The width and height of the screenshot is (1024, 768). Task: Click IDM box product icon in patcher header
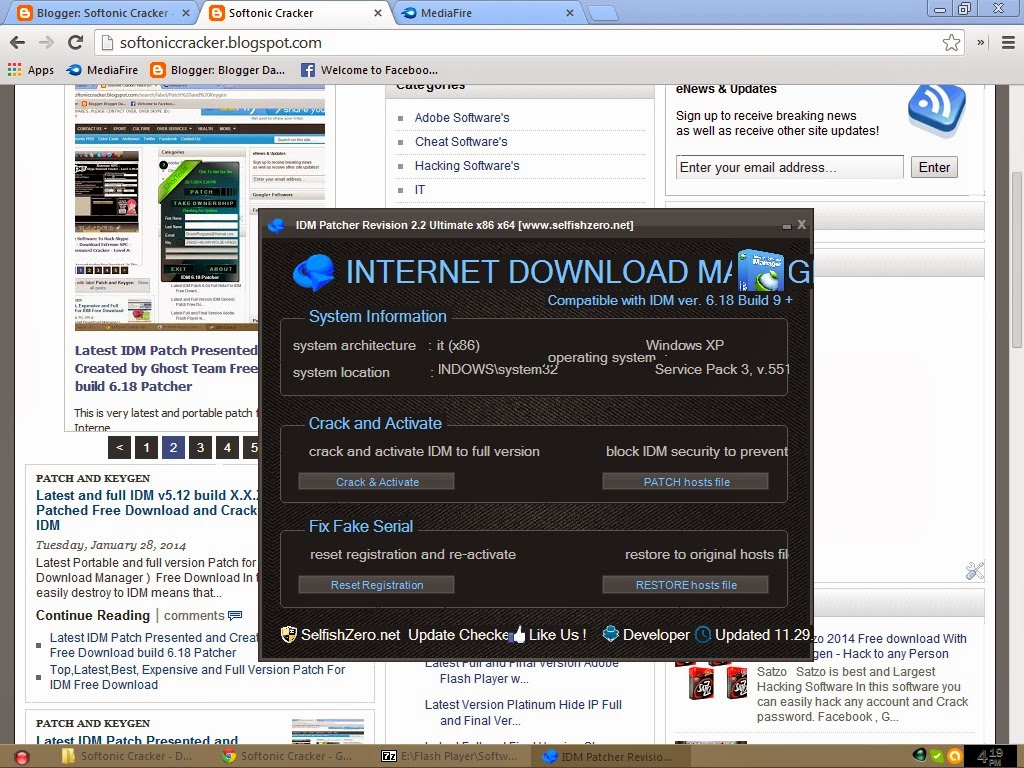761,270
